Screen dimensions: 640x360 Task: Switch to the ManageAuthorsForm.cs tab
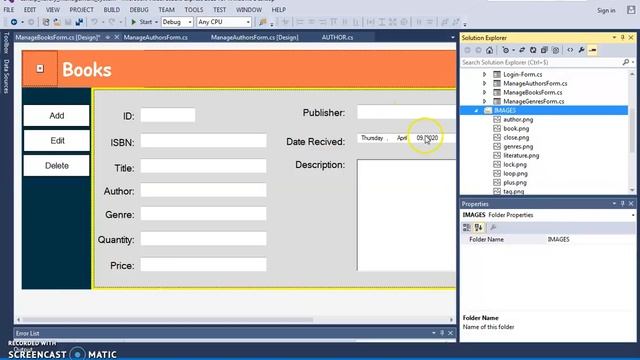point(156,37)
